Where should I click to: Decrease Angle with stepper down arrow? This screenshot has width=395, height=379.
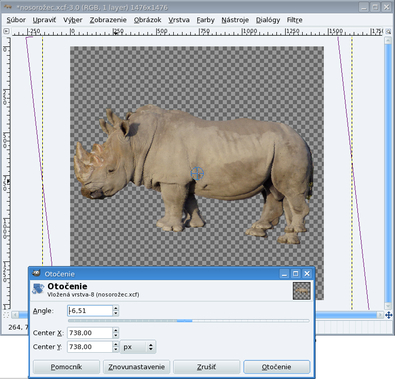116,313
